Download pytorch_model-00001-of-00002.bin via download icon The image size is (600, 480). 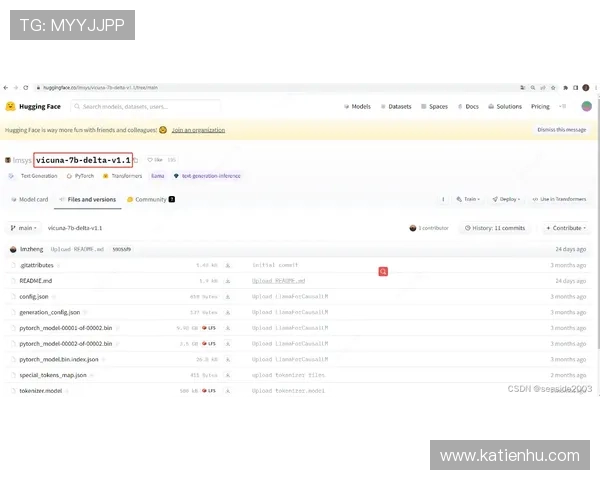(x=228, y=328)
